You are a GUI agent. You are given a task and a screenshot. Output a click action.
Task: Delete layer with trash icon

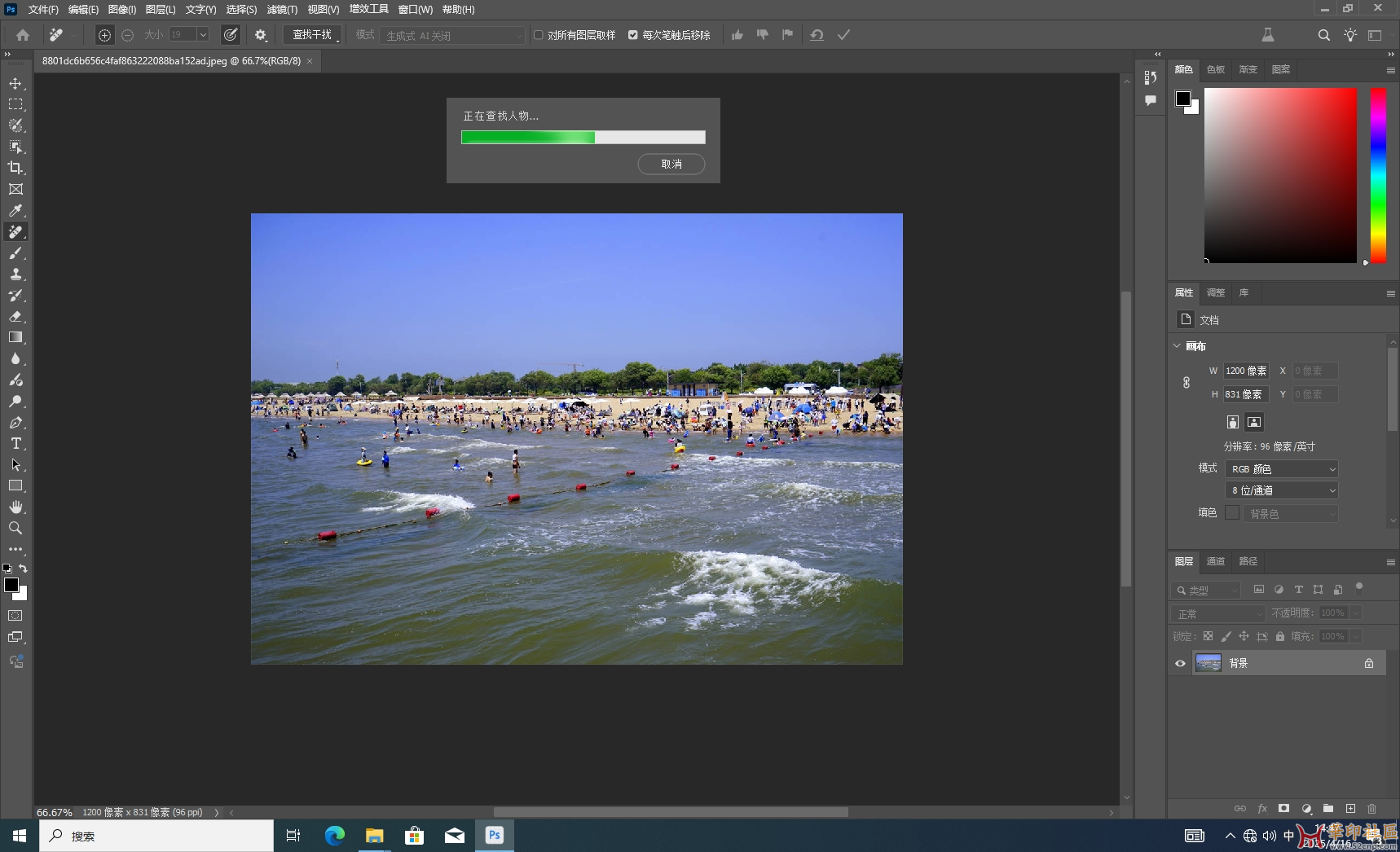click(x=1372, y=809)
